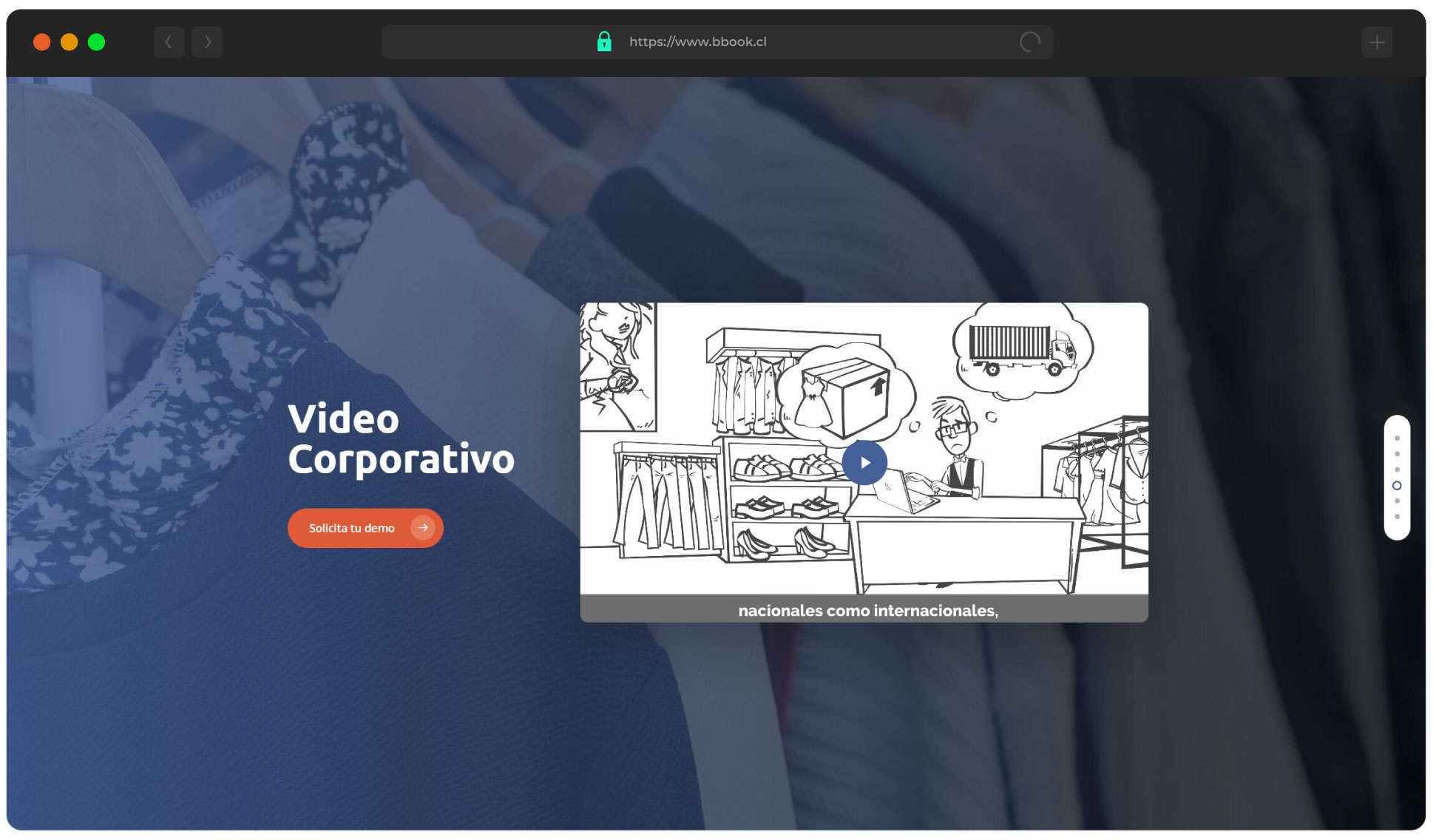
Task: Click the Video Corporativo heading
Action: tap(401, 439)
